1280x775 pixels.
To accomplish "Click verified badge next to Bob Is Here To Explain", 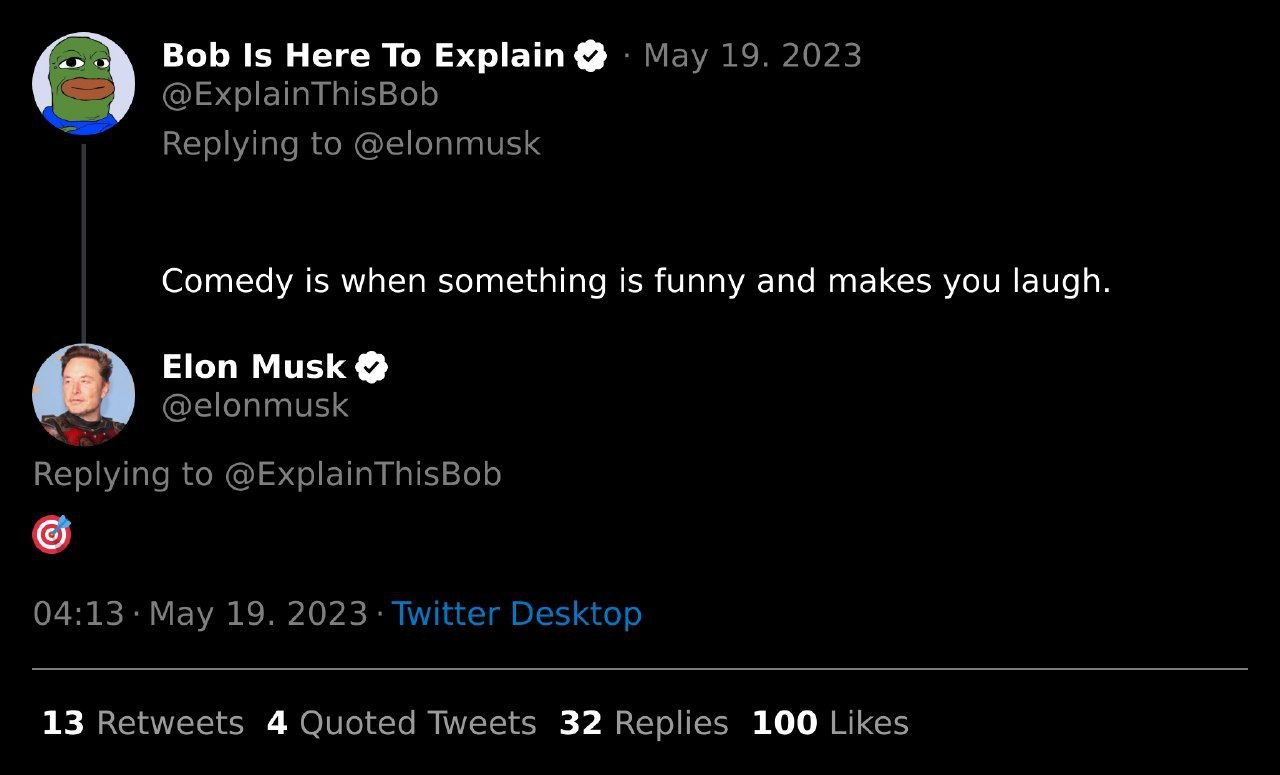I will 591,57.
